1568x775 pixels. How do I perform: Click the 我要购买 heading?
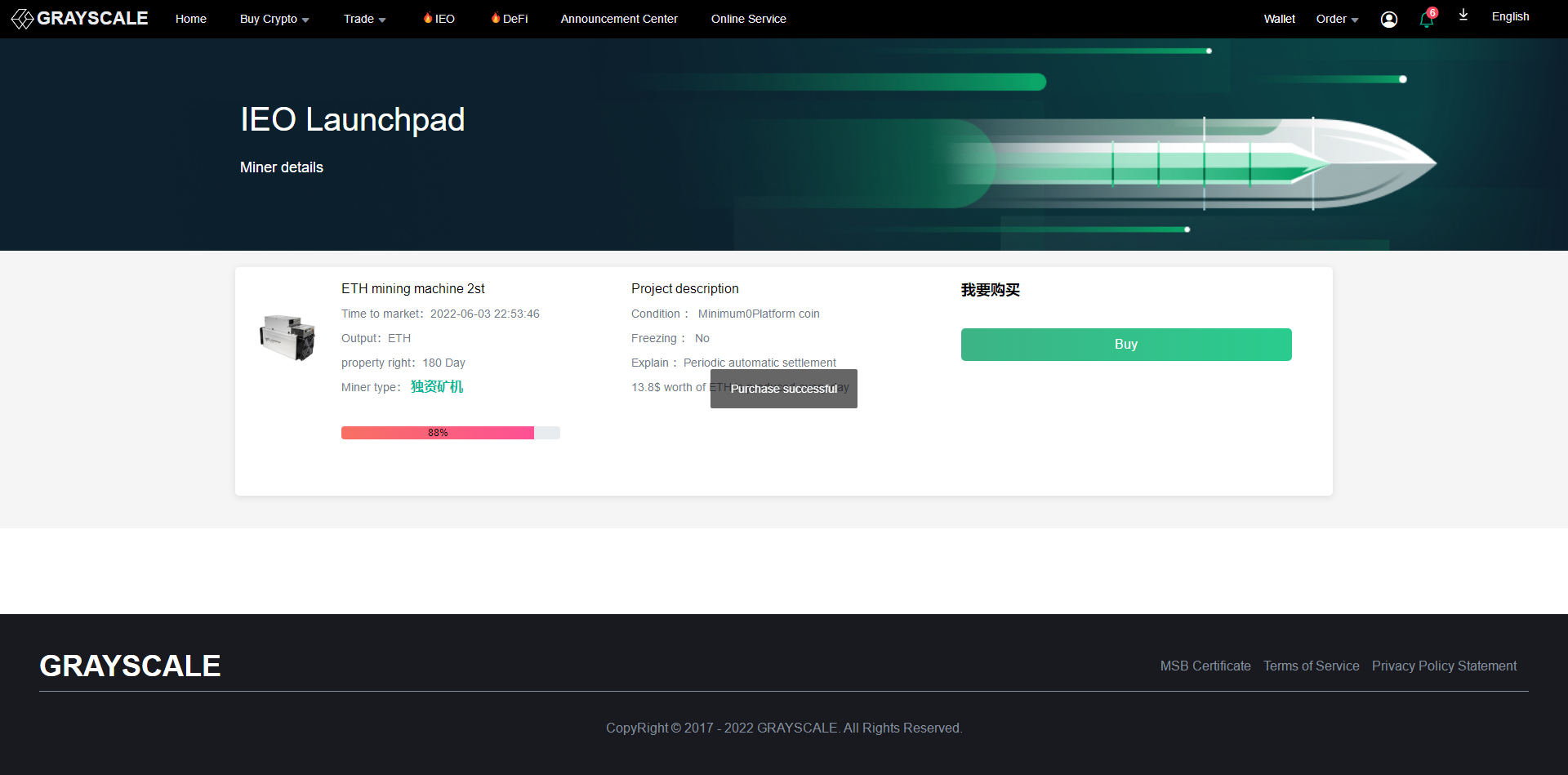tap(991, 290)
